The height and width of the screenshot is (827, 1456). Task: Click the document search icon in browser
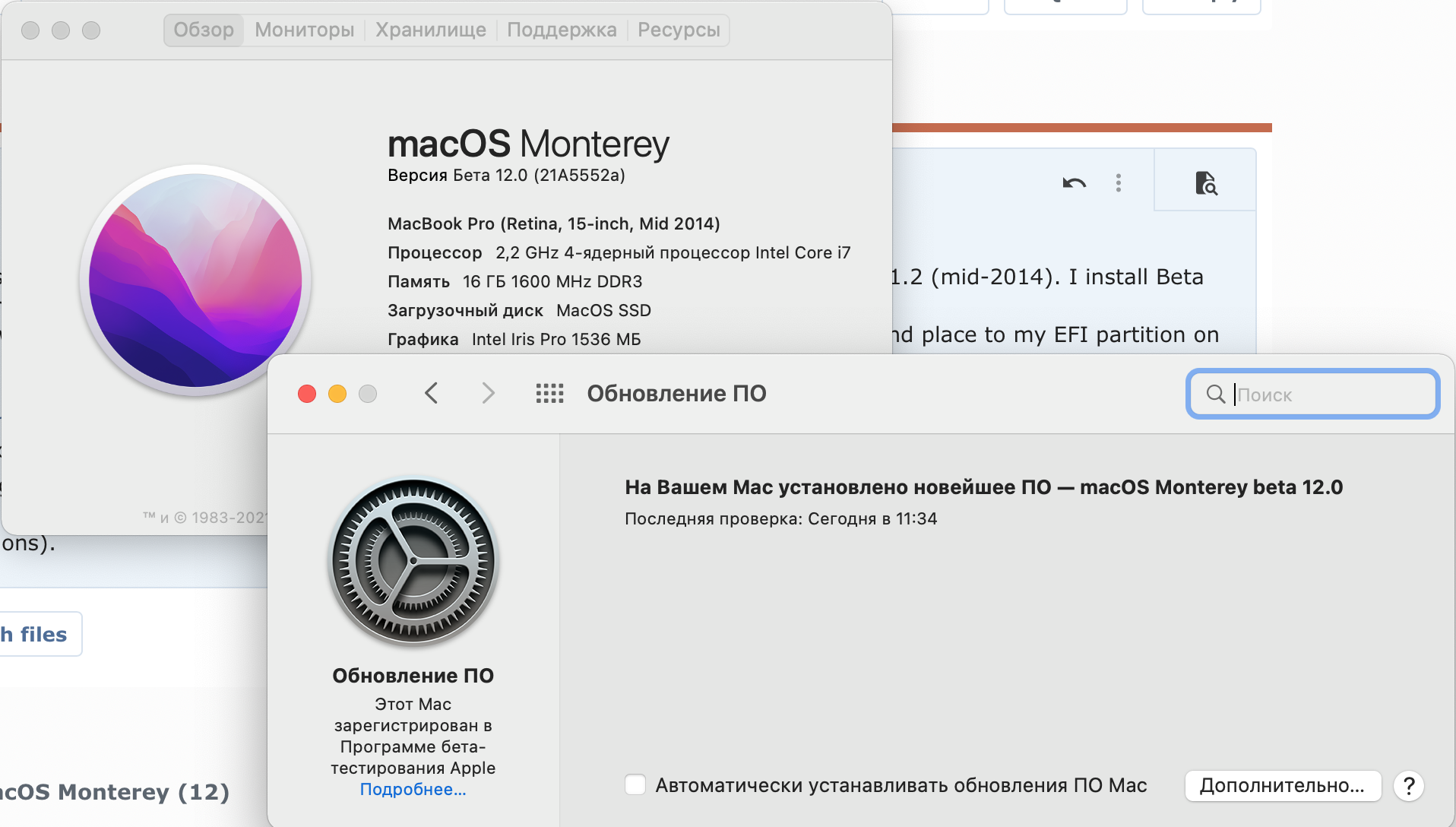tap(1206, 183)
